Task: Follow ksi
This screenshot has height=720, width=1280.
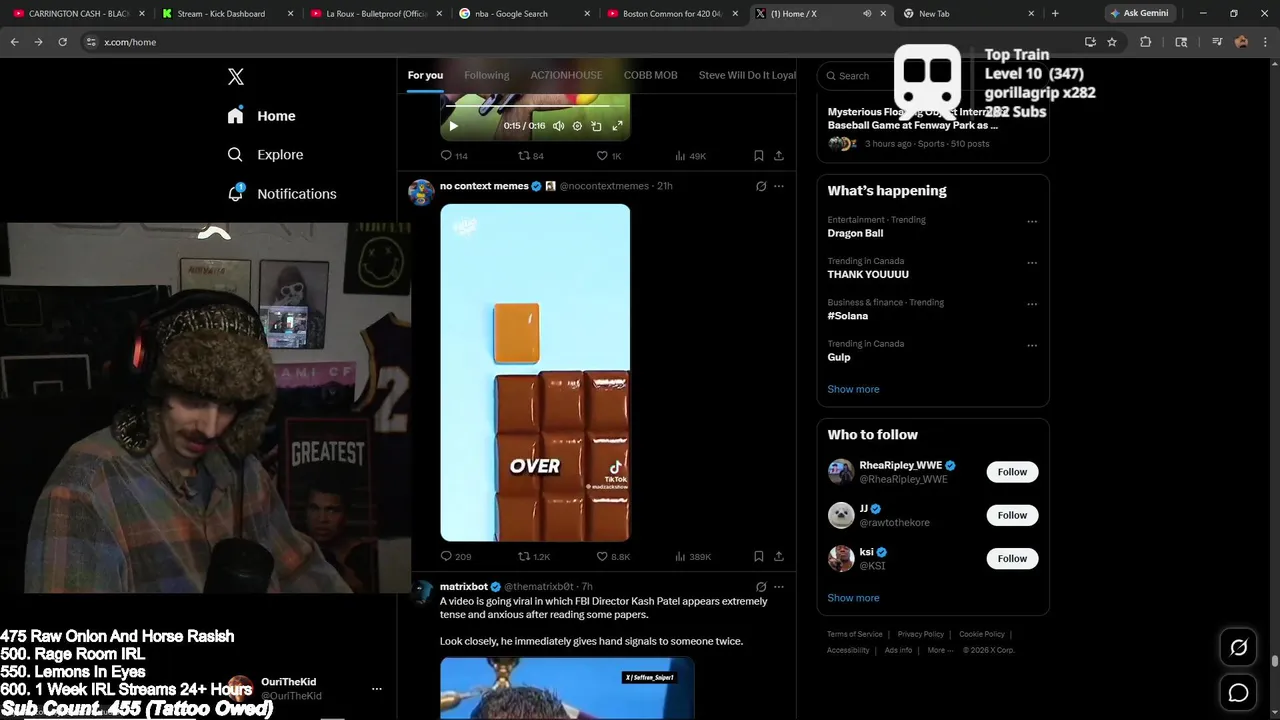Action: 1012,558
